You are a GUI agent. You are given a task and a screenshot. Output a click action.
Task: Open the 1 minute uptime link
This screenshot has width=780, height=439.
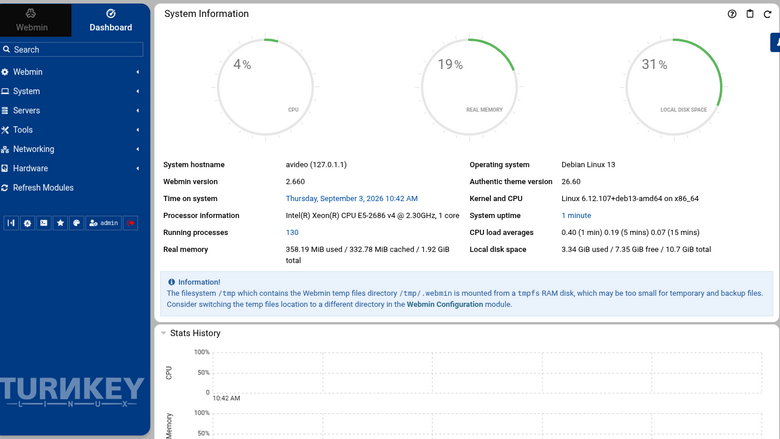(x=576, y=215)
